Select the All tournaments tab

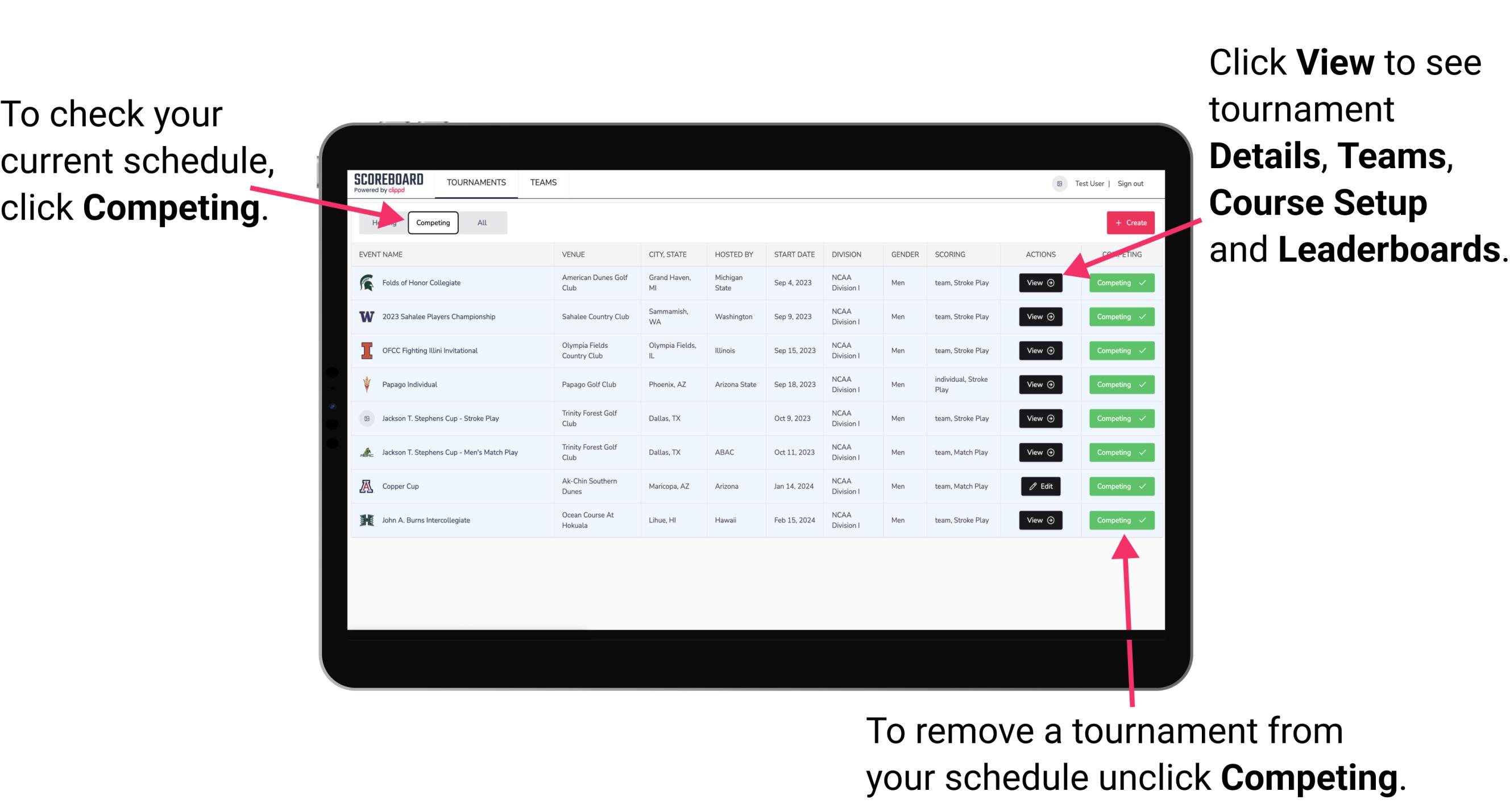pyautogui.click(x=480, y=222)
